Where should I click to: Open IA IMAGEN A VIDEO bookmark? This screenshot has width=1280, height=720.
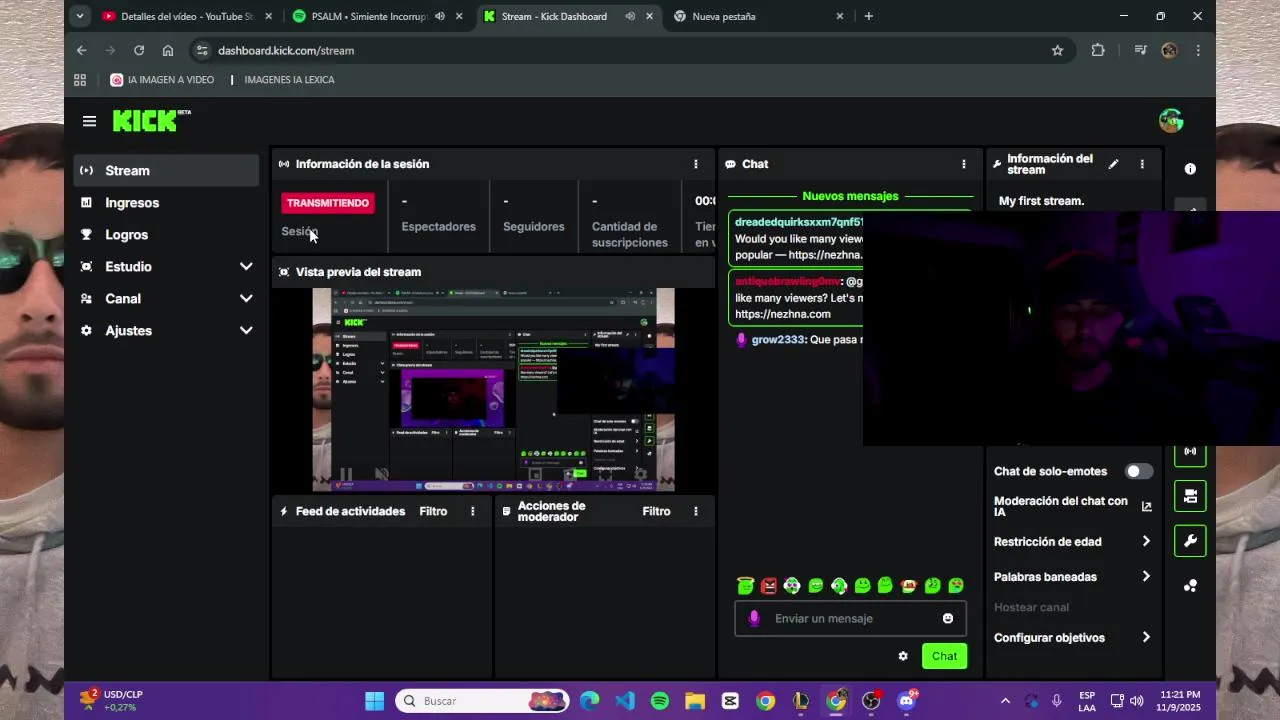pyautogui.click(x=162, y=80)
